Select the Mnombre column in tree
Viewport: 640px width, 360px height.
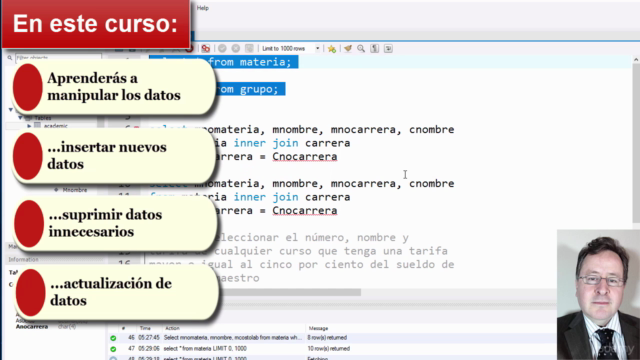click(x=75, y=190)
